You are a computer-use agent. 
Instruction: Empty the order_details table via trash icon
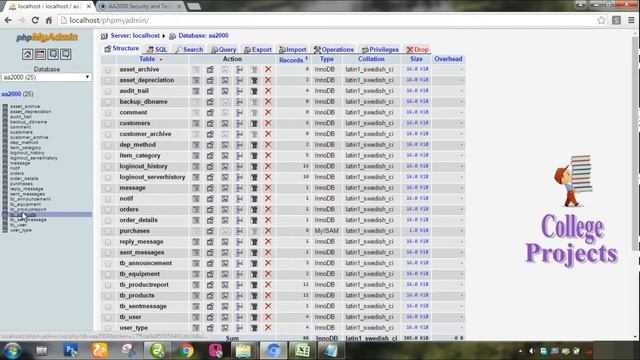[x=254, y=220]
